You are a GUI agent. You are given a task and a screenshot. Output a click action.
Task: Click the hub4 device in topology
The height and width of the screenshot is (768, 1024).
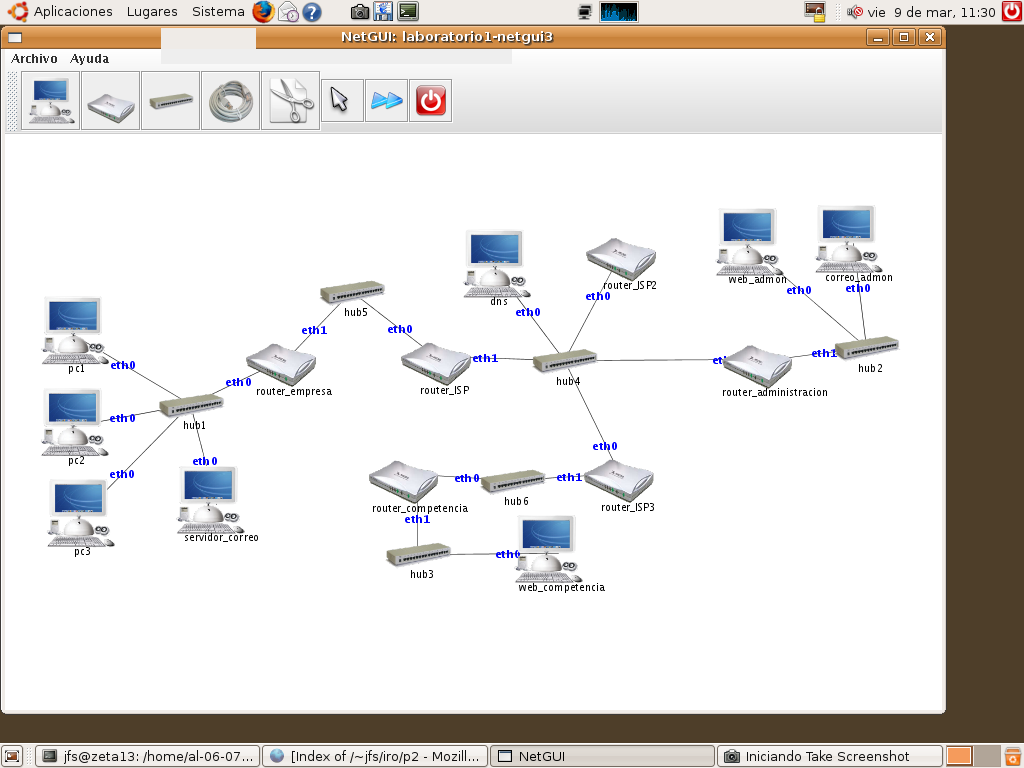565,362
